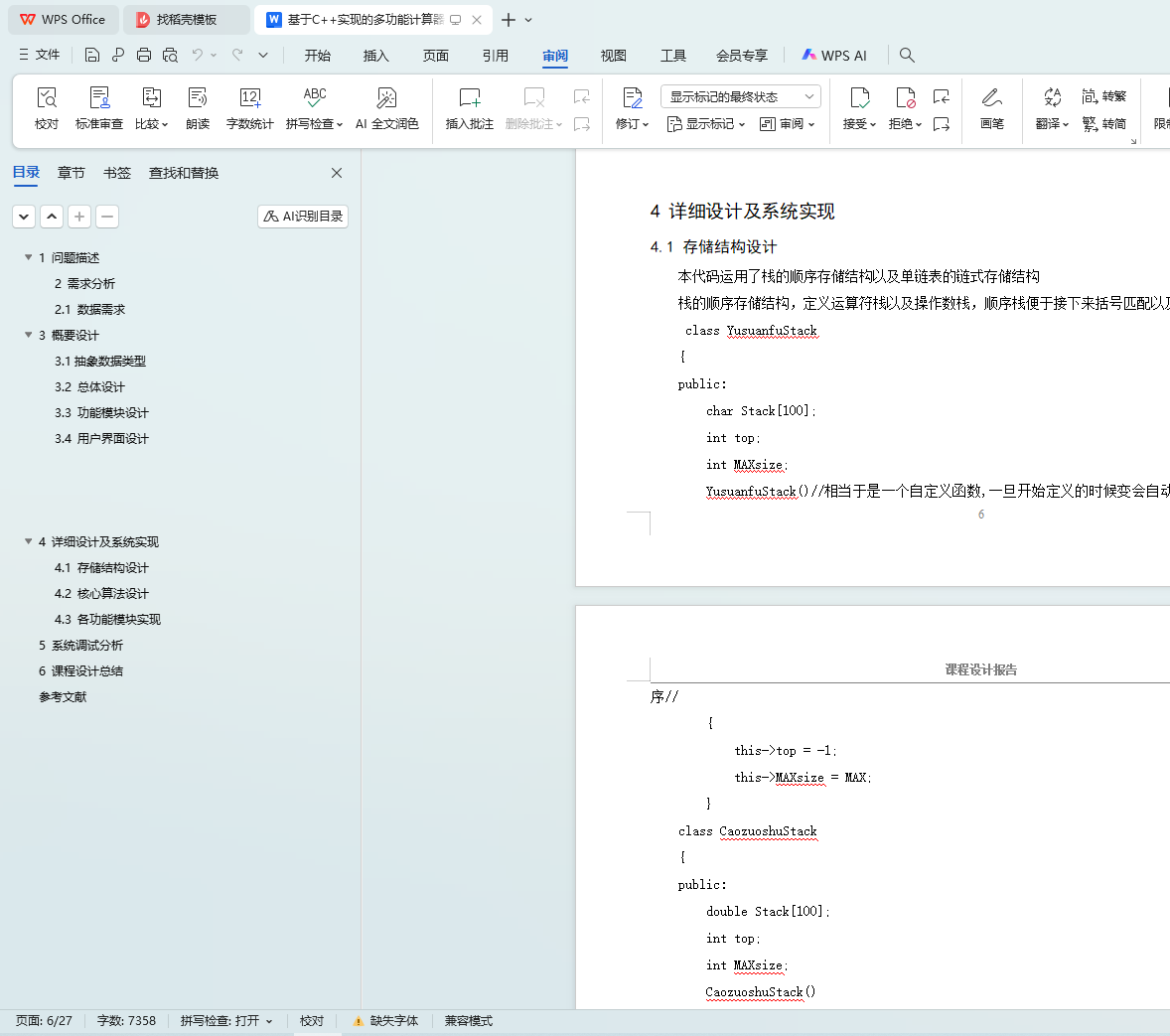Launch AI 全文润色
1170x1036 pixels.
tap(386, 108)
